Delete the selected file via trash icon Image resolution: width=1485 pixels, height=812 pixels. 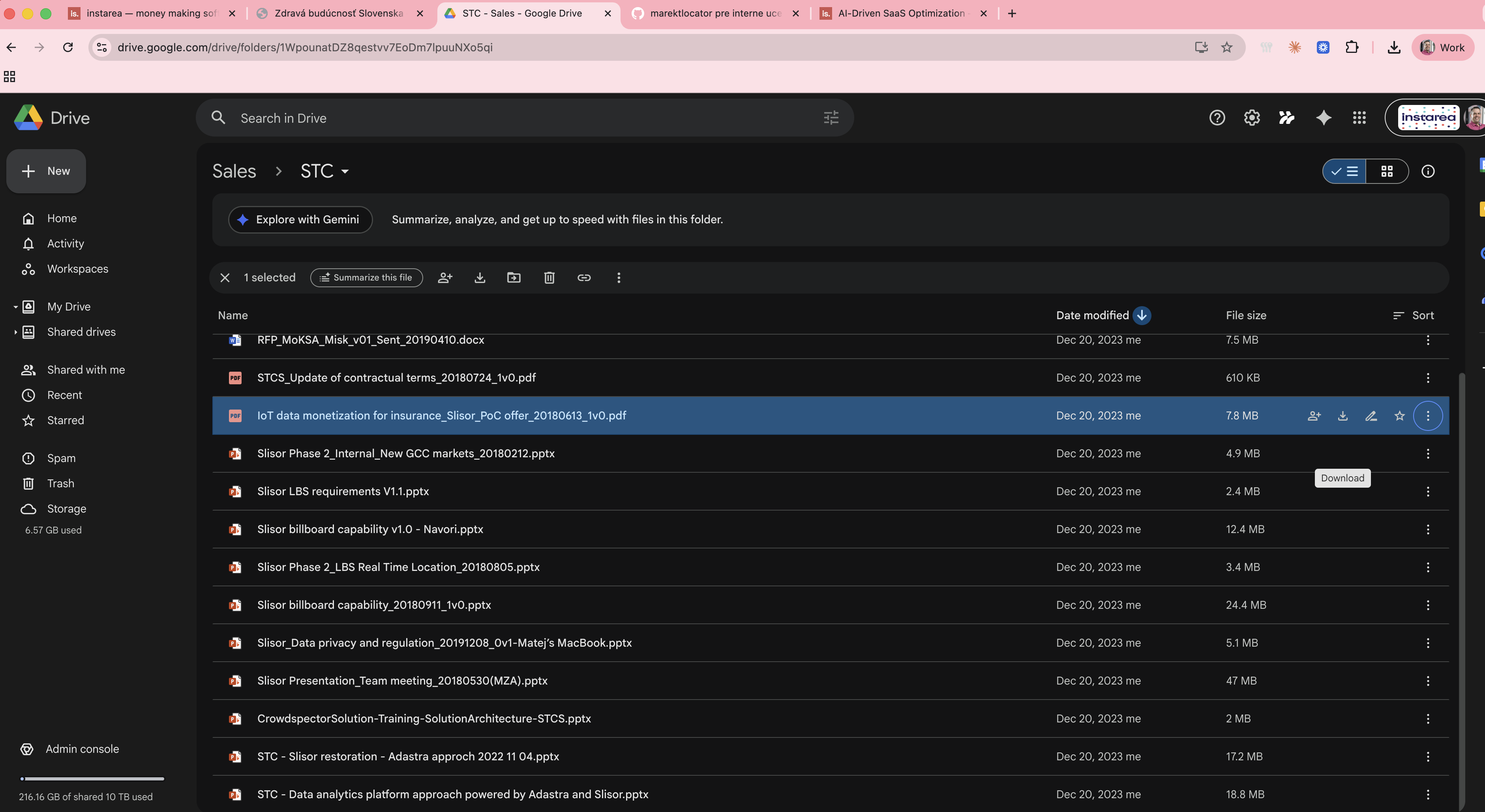coord(549,277)
